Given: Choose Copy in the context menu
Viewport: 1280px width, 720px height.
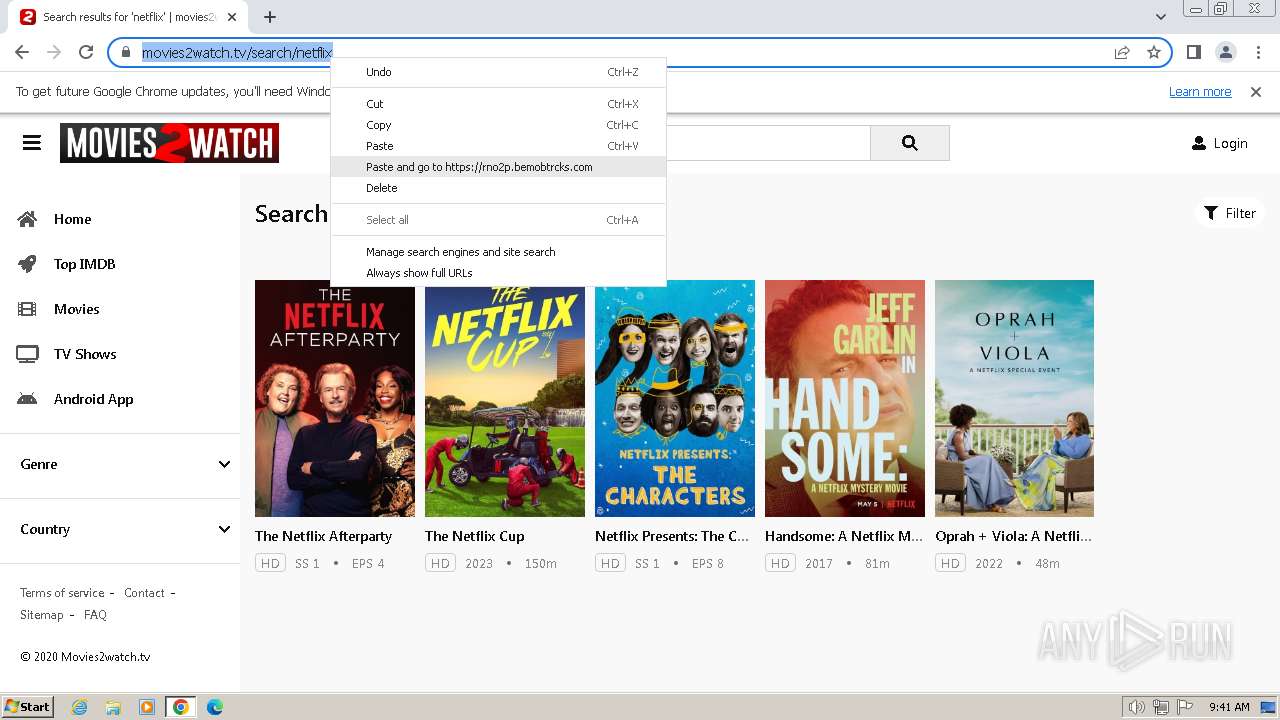Looking at the screenshot, I should pos(498,125).
